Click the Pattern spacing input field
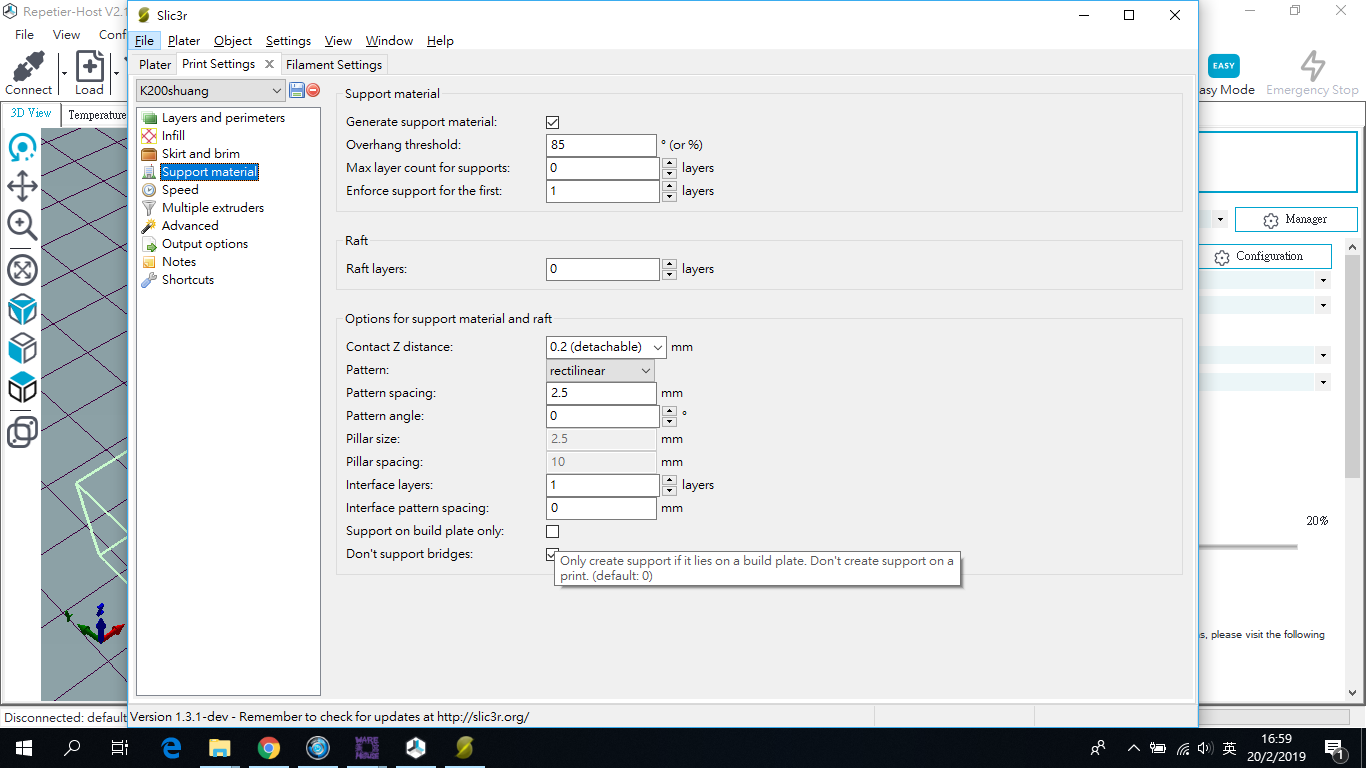This screenshot has height=768, width=1366. 601,394
